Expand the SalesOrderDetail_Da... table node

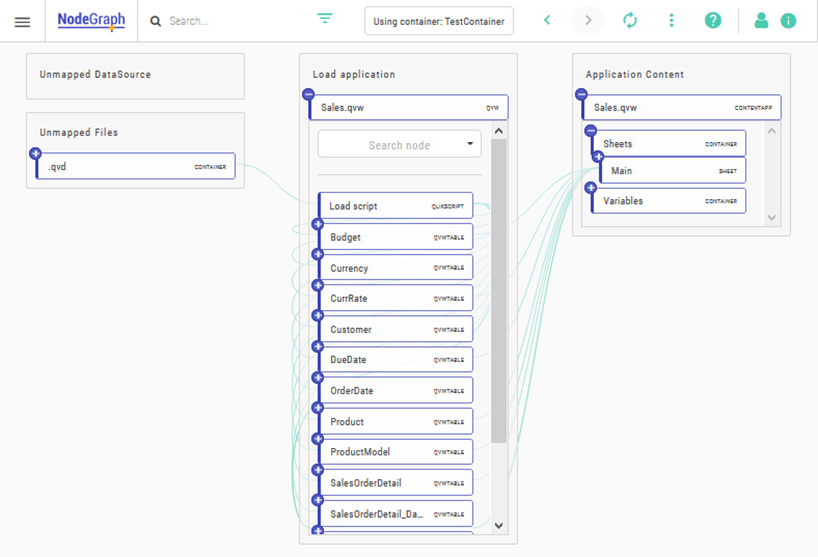tap(317, 500)
